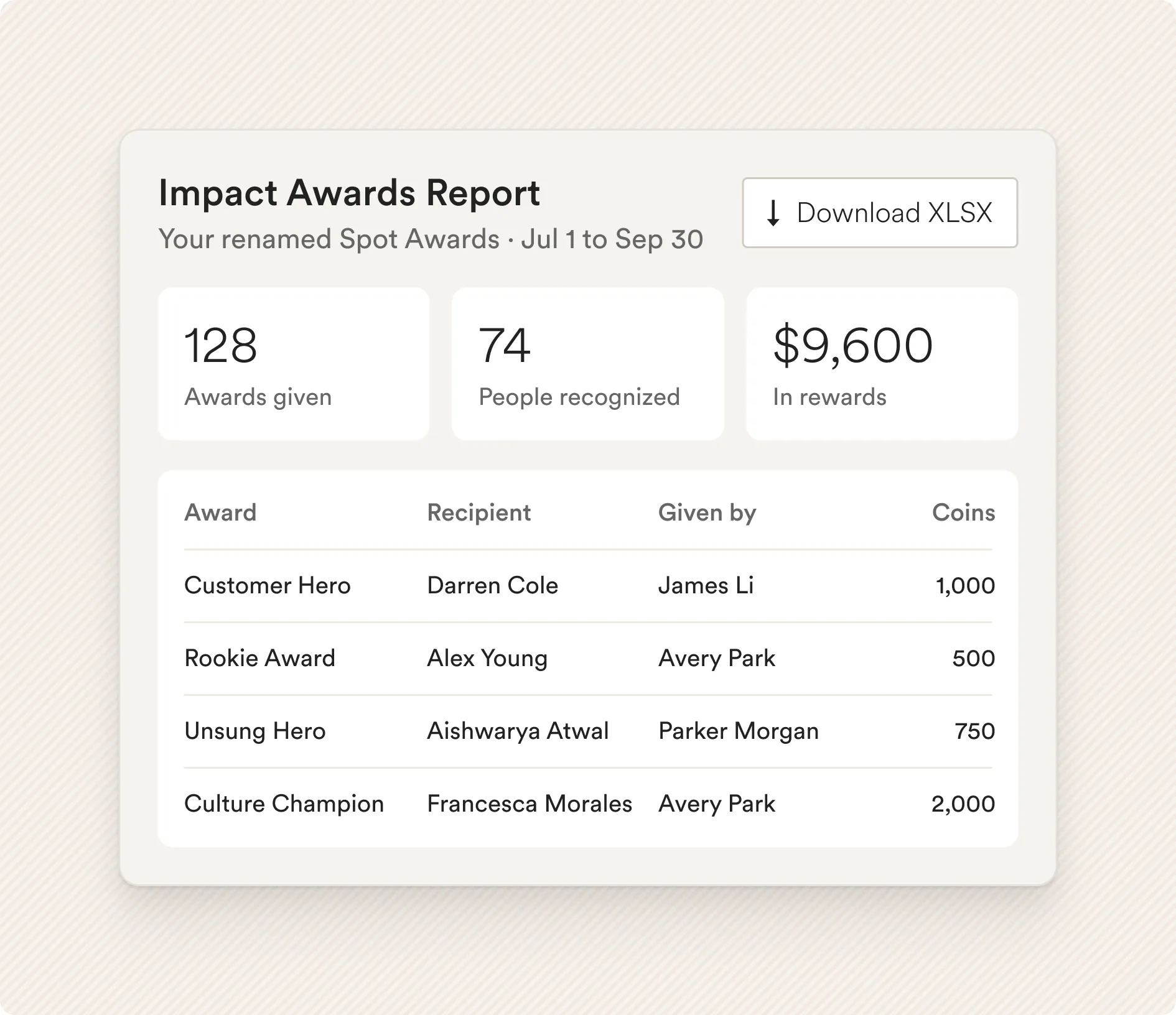Click the Award column header

(x=220, y=512)
